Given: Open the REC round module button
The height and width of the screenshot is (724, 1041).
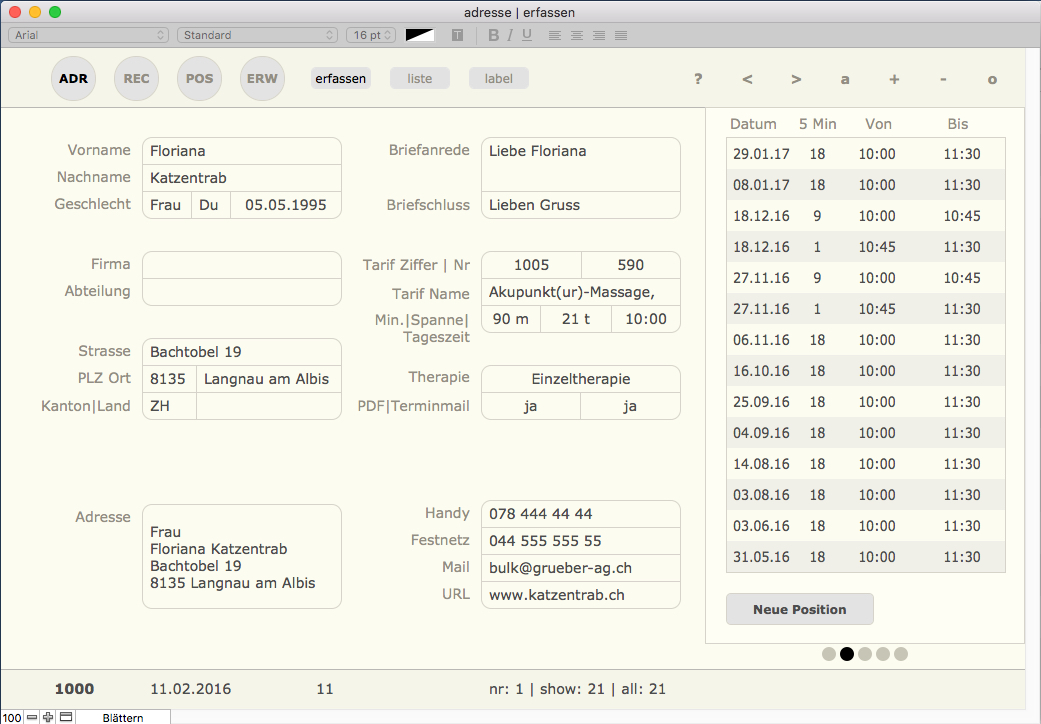Looking at the screenshot, I should click(x=136, y=79).
